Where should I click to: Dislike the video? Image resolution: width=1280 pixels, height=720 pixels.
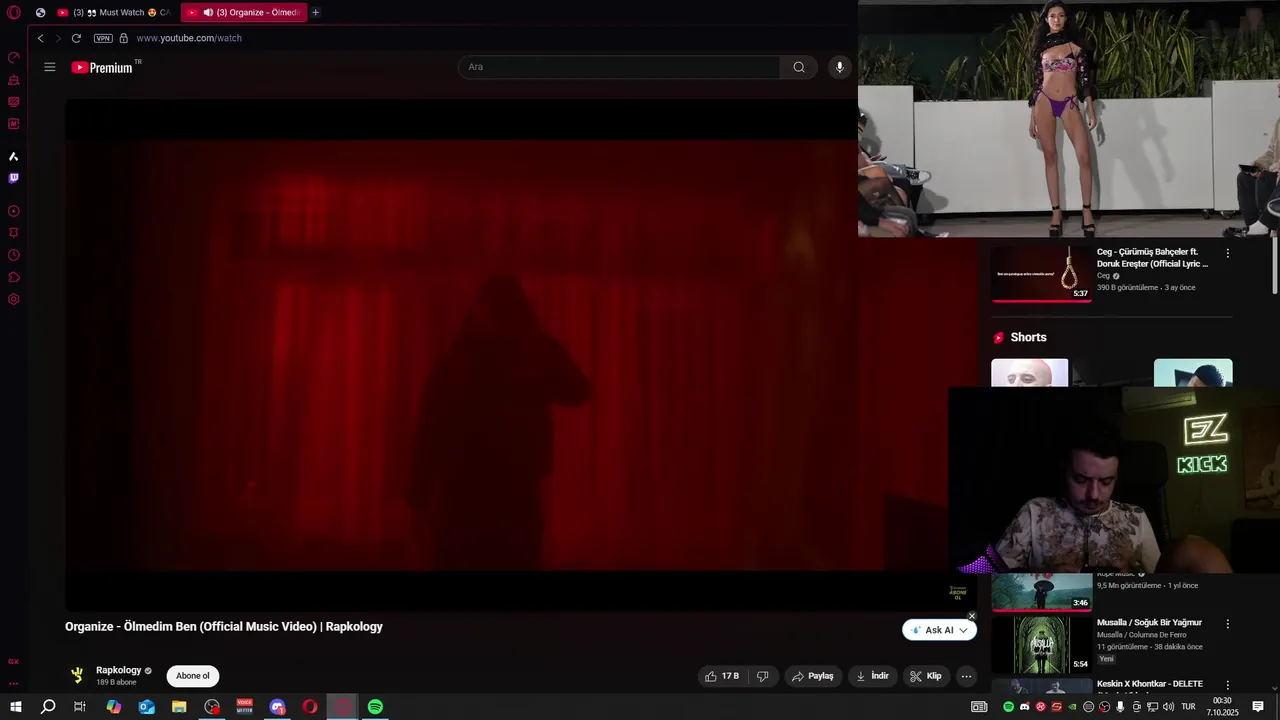coord(762,676)
